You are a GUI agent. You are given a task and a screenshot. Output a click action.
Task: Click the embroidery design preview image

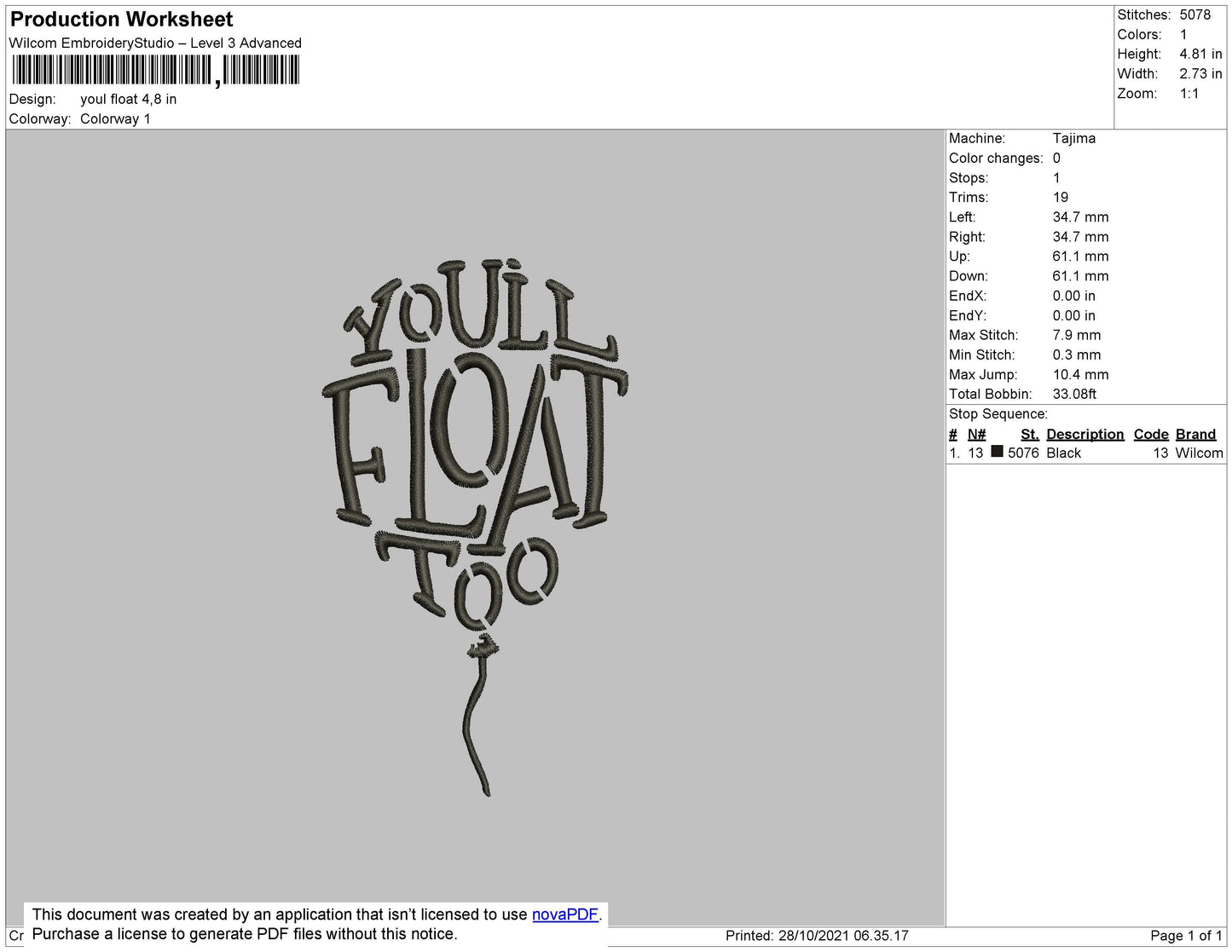[476, 528]
